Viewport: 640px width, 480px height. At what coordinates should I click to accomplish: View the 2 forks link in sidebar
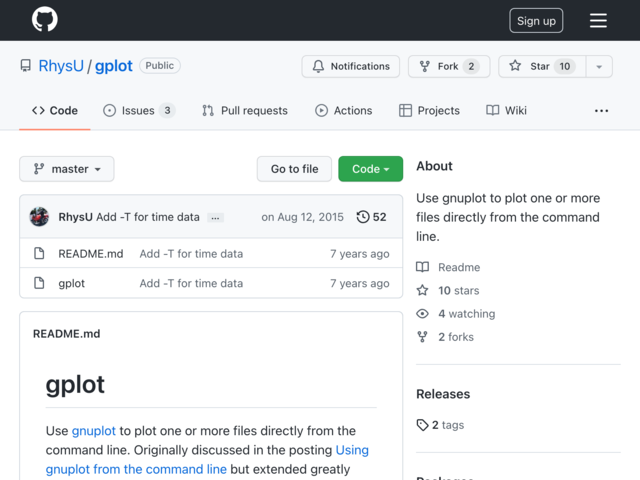(x=445, y=337)
